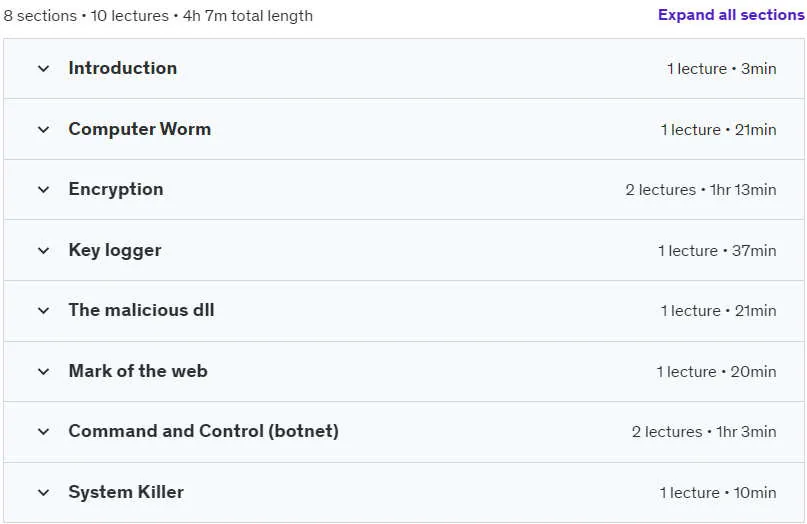This screenshot has width=807, height=524.
Task: Open the Introduction section title
Action: 122,68
